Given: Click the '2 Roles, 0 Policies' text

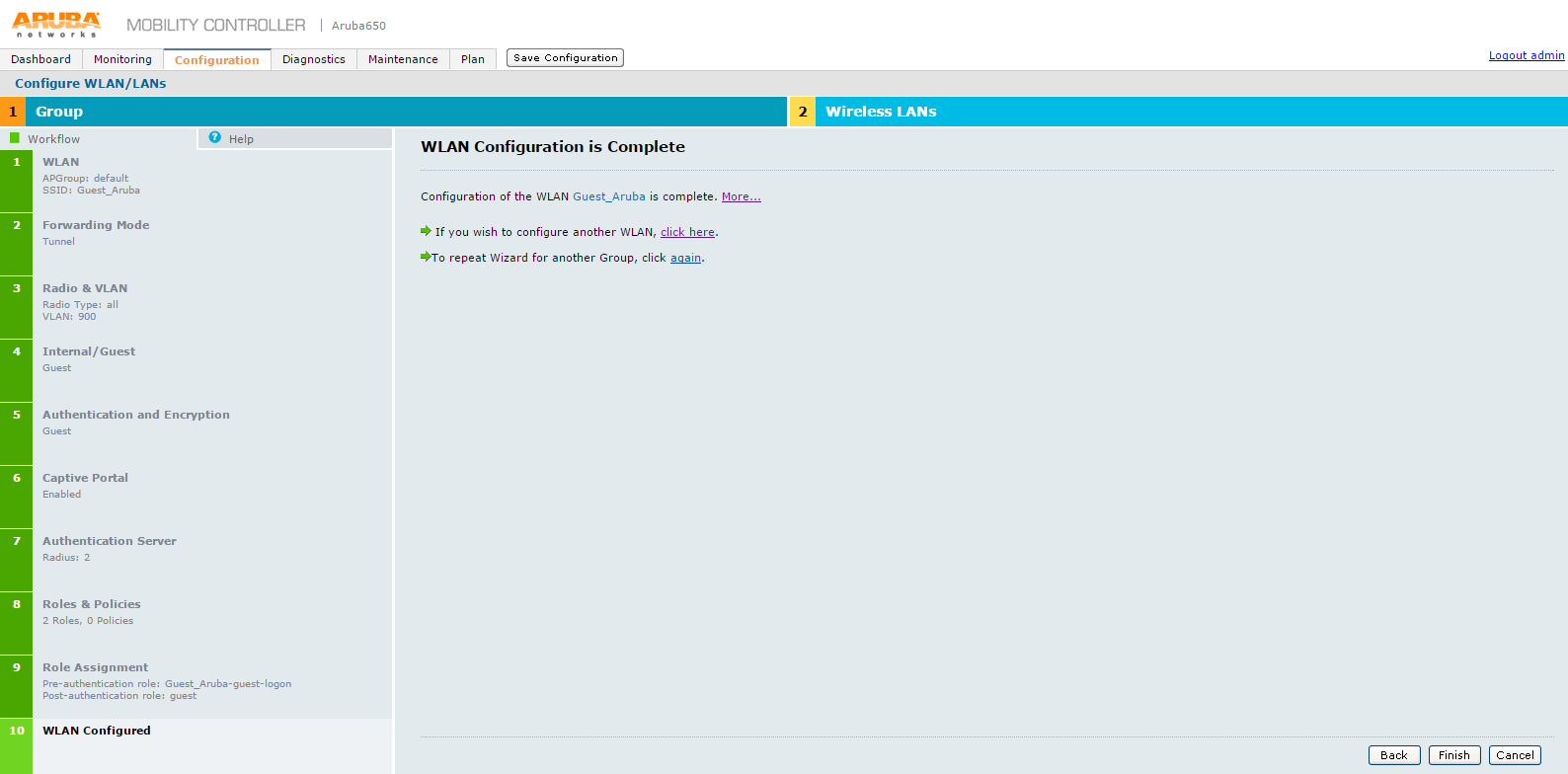Looking at the screenshot, I should pos(88,621).
